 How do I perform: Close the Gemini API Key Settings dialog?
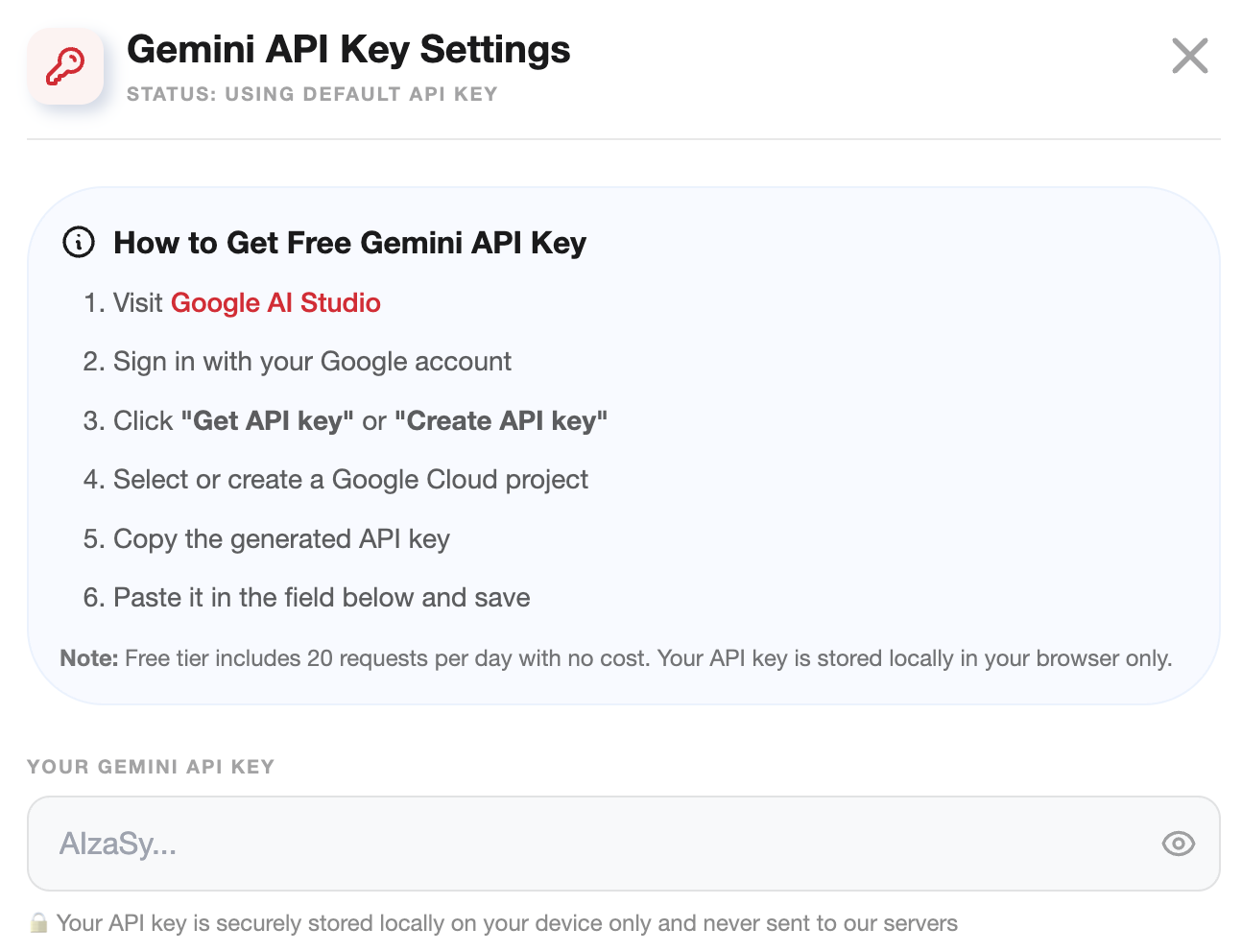coord(1189,56)
